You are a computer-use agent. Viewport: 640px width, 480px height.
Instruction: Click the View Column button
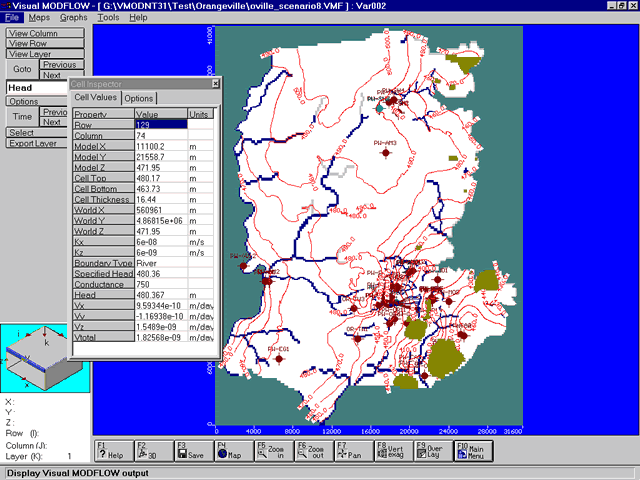pos(45,33)
